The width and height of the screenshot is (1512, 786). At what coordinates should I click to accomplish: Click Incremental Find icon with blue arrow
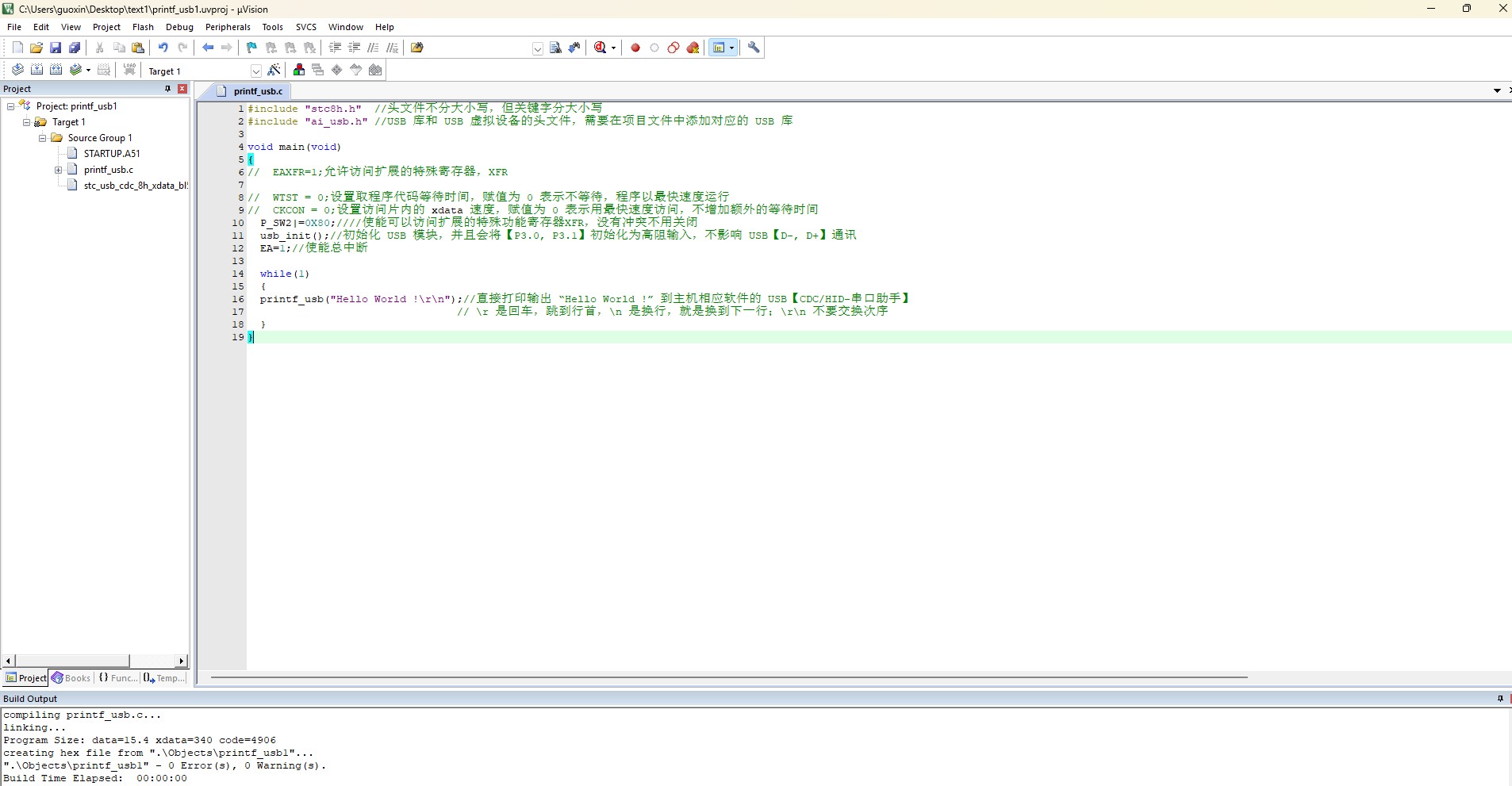click(x=574, y=48)
